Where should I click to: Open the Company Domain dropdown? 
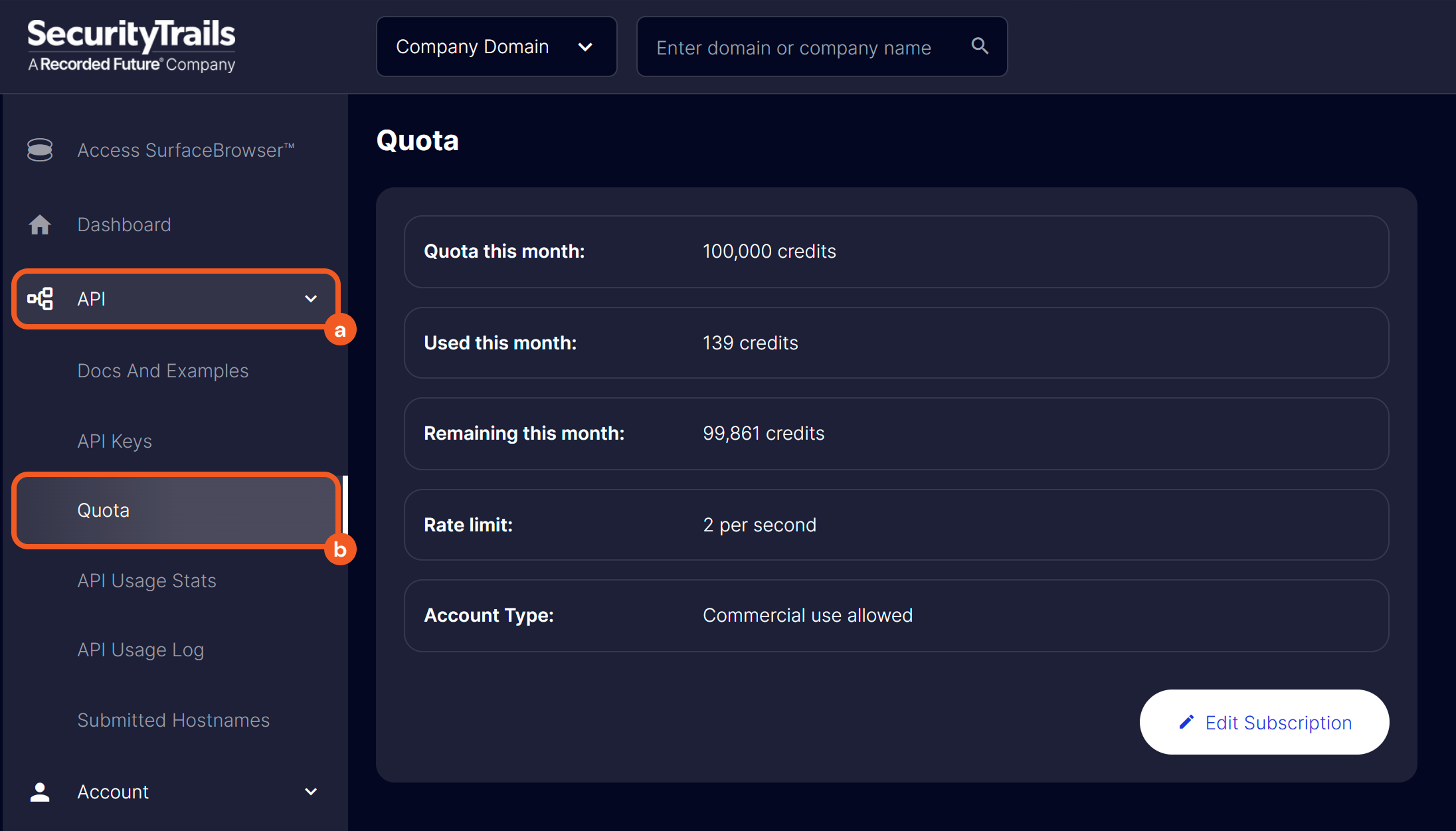click(496, 46)
